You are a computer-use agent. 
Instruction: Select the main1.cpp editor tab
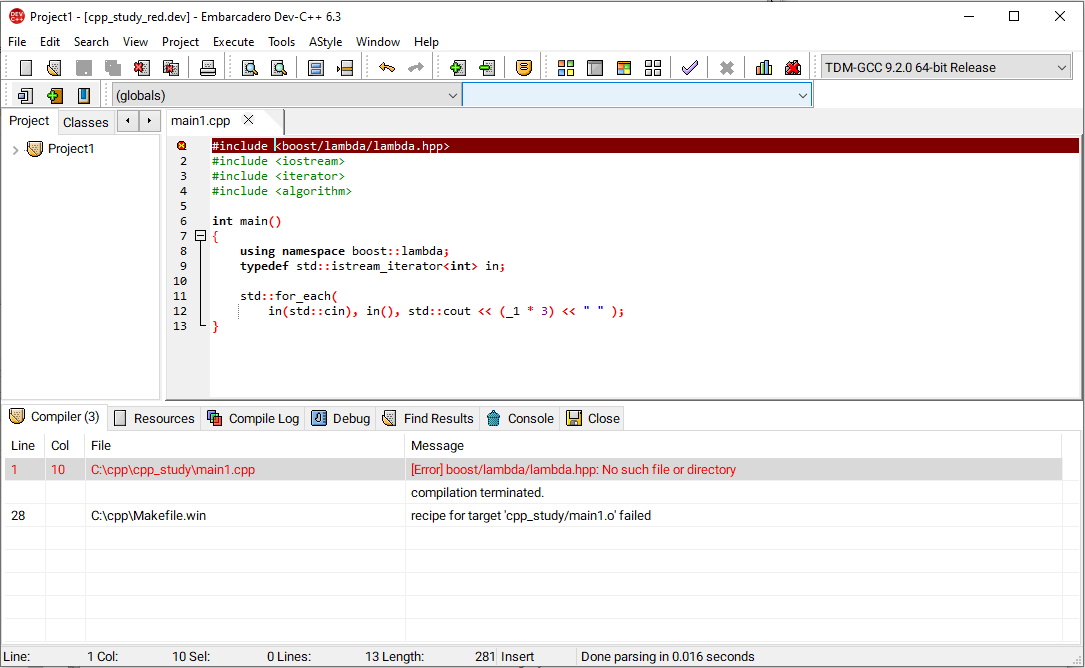click(x=201, y=120)
